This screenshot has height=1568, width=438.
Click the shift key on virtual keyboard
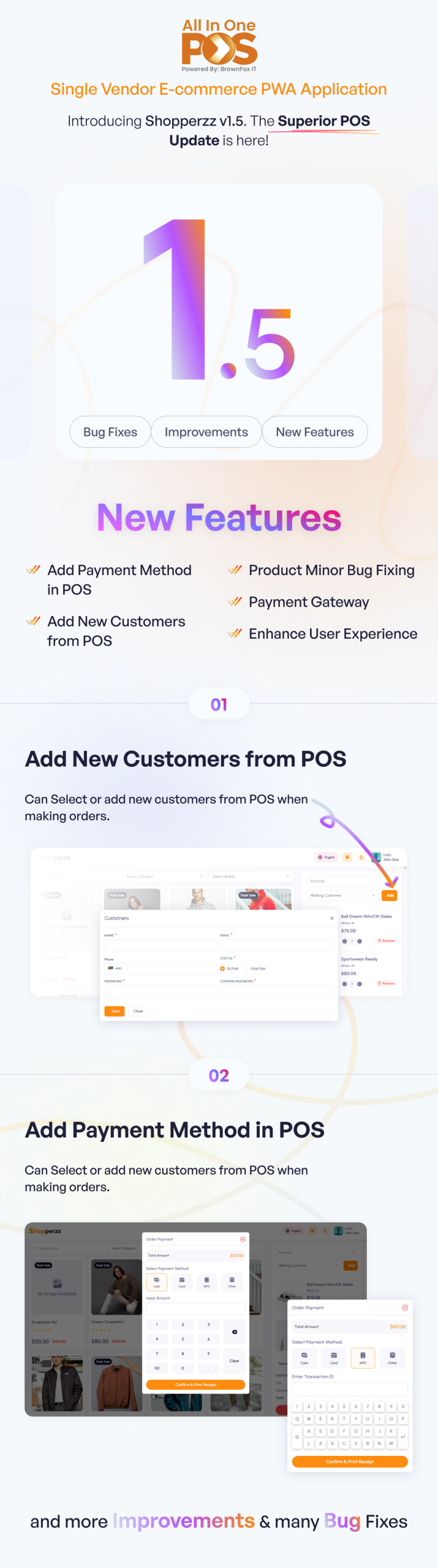[297, 1437]
